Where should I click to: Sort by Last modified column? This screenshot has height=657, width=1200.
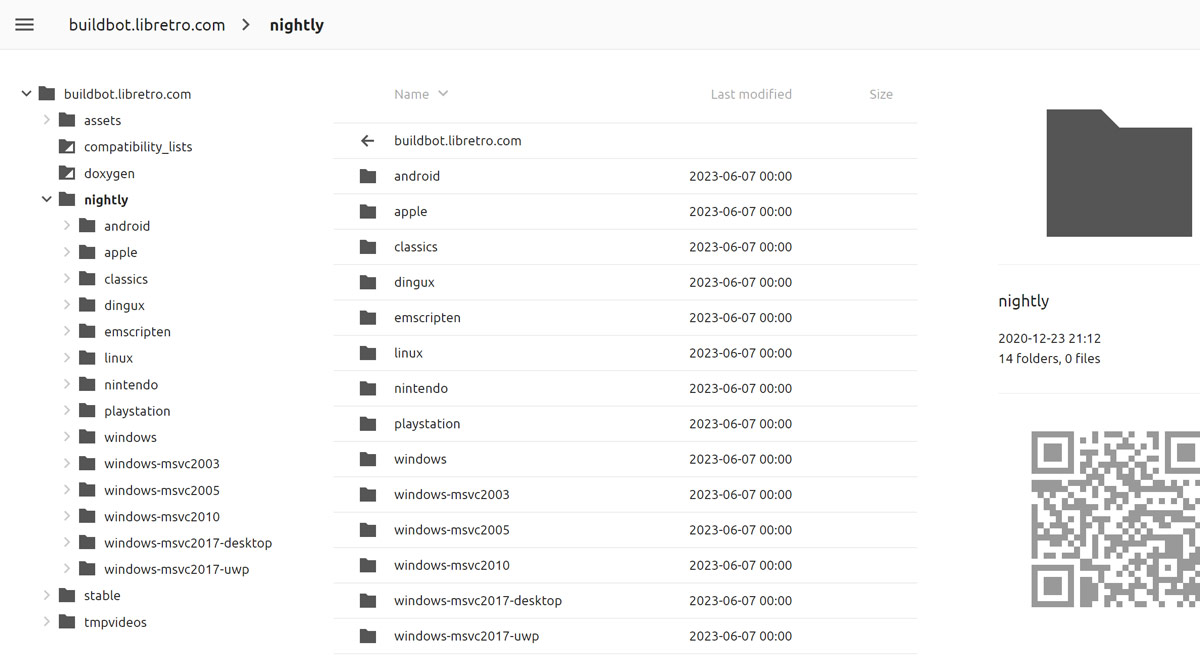(750, 94)
